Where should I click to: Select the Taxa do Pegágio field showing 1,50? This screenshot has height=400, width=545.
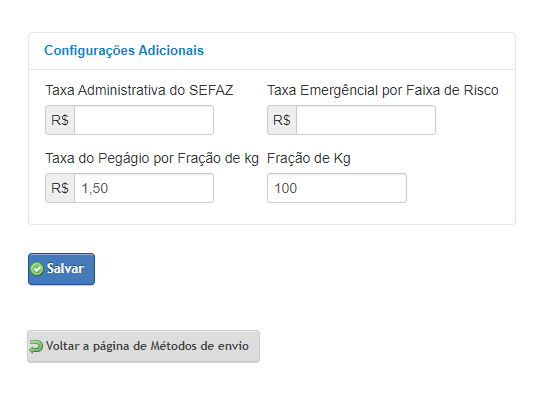(144, 188)
